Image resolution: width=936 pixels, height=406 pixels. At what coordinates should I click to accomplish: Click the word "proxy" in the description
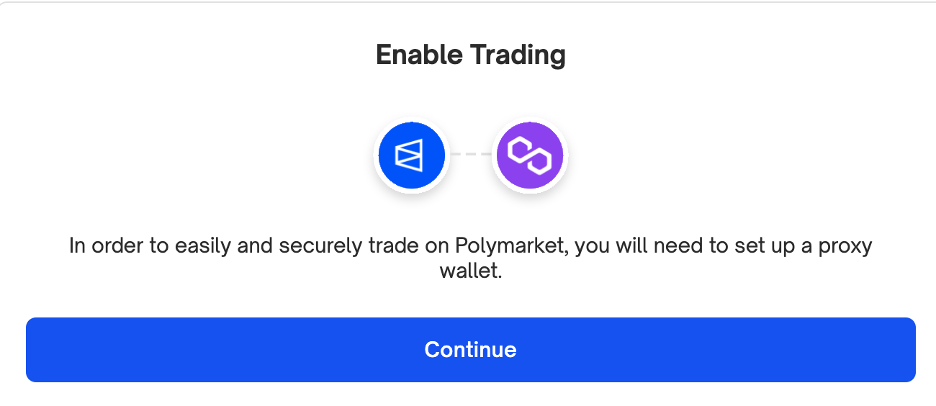click(845, 246)
